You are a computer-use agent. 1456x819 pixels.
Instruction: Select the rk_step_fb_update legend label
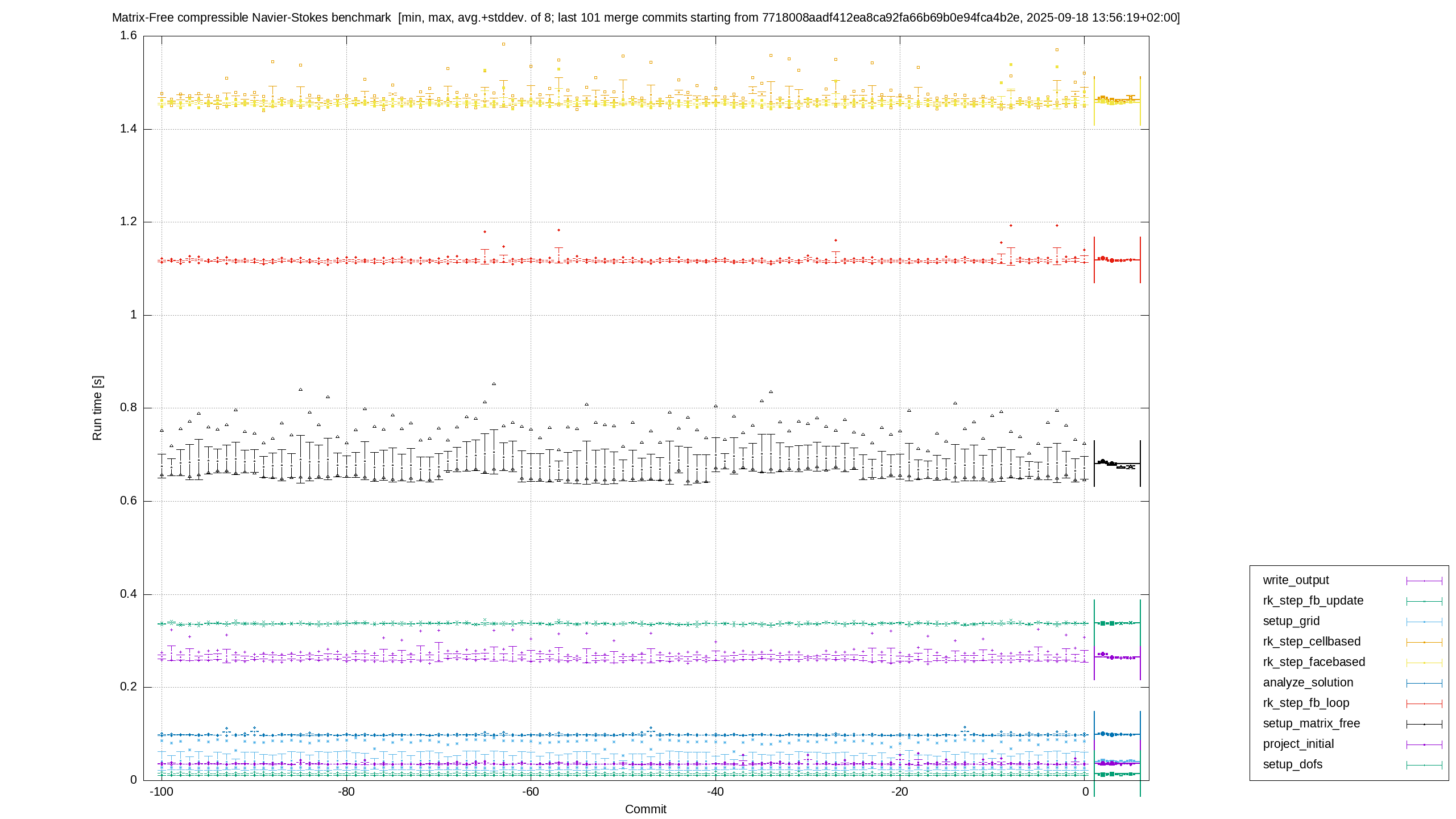[x=1313, y=601]
